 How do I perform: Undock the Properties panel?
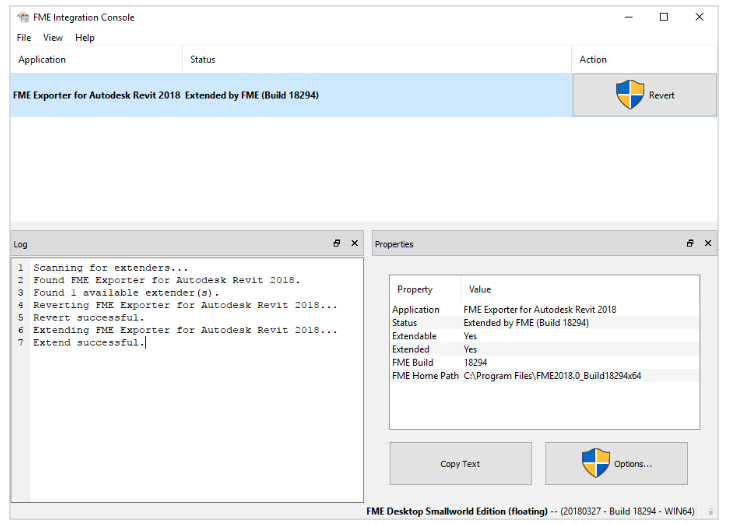coord(690,243)
